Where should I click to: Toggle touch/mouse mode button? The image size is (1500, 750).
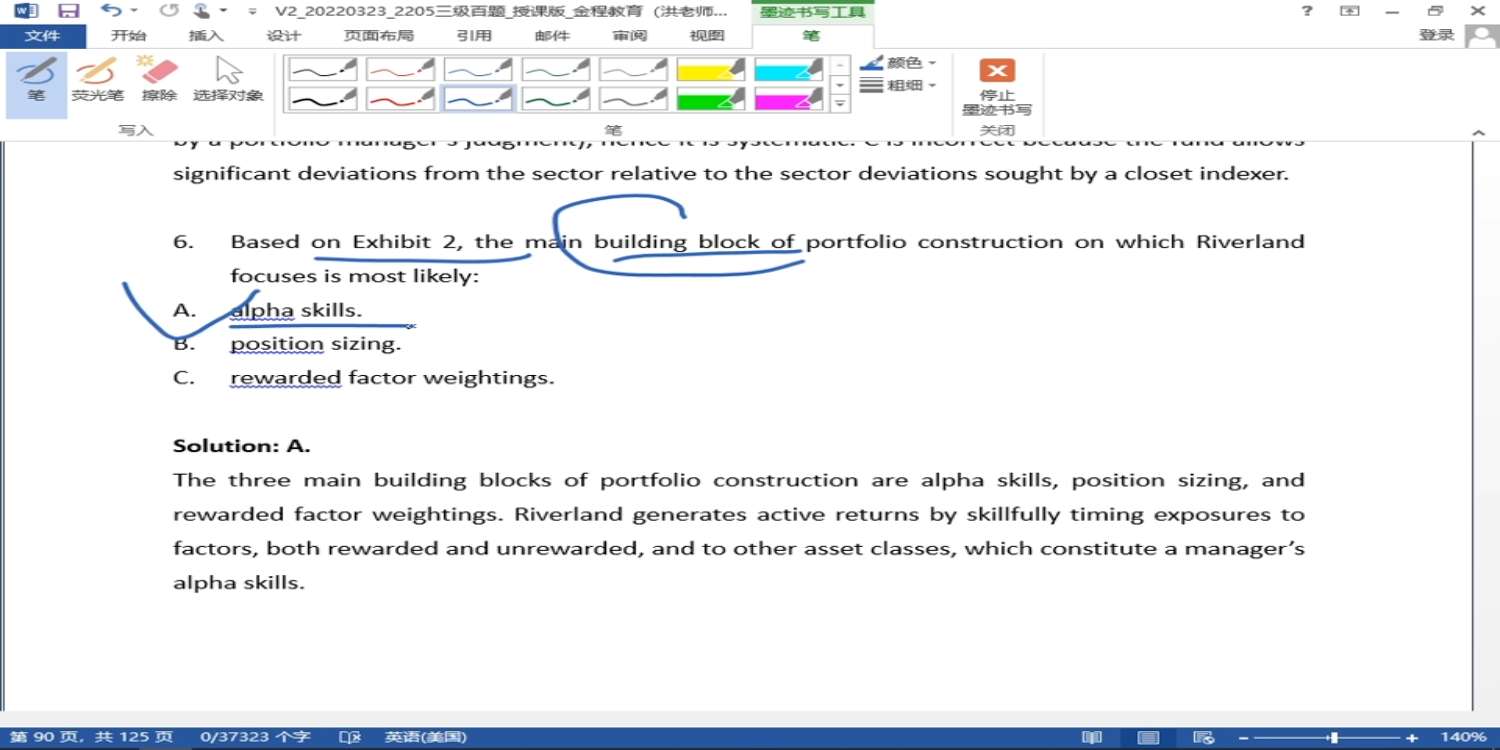[x=203, y=11]
